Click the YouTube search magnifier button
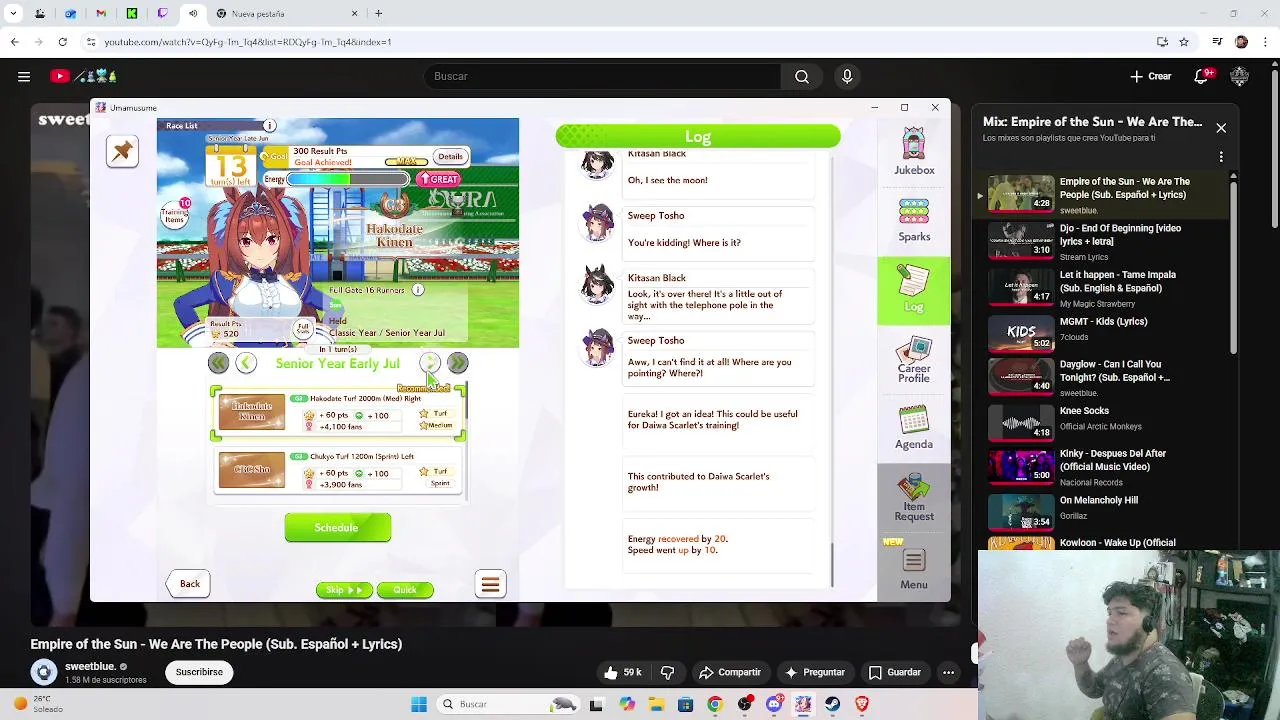The height and width of the screenshot is (720, 1280). [x=802, y=76]
